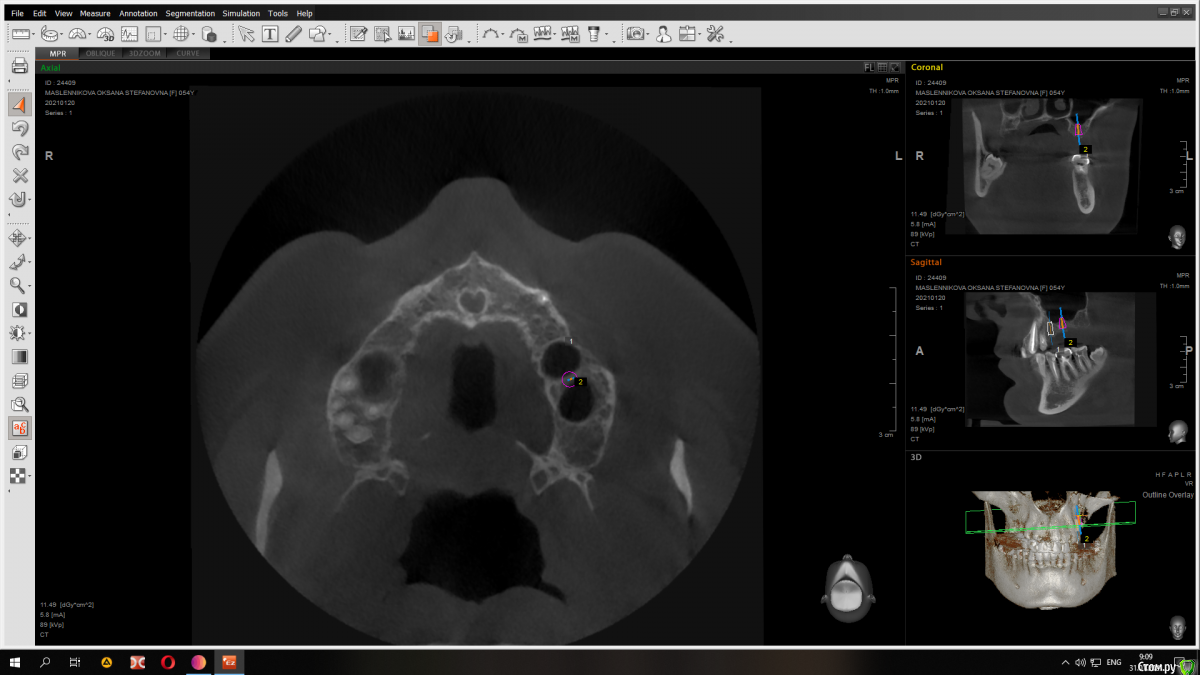This screenshot has height=675, width=1200.
Task: Switch to the CURVE tab
Action: (186, 53)
